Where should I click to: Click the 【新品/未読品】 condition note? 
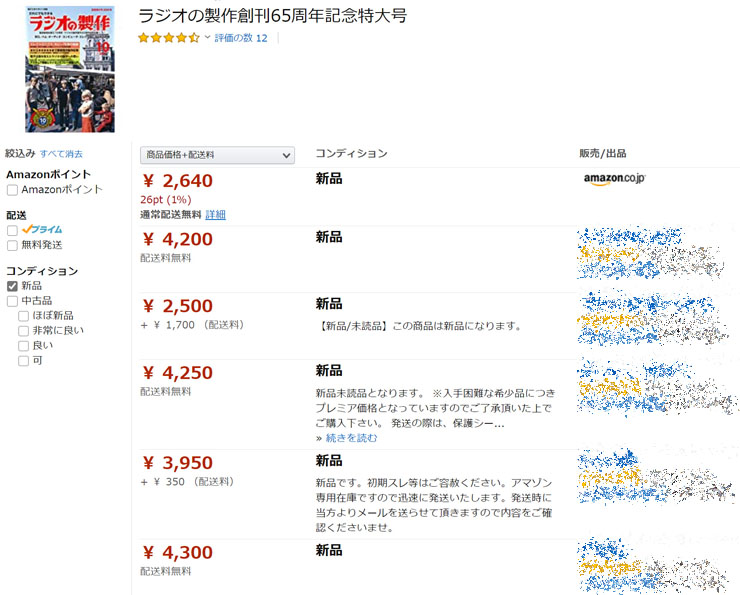click(x=419, y=326)
